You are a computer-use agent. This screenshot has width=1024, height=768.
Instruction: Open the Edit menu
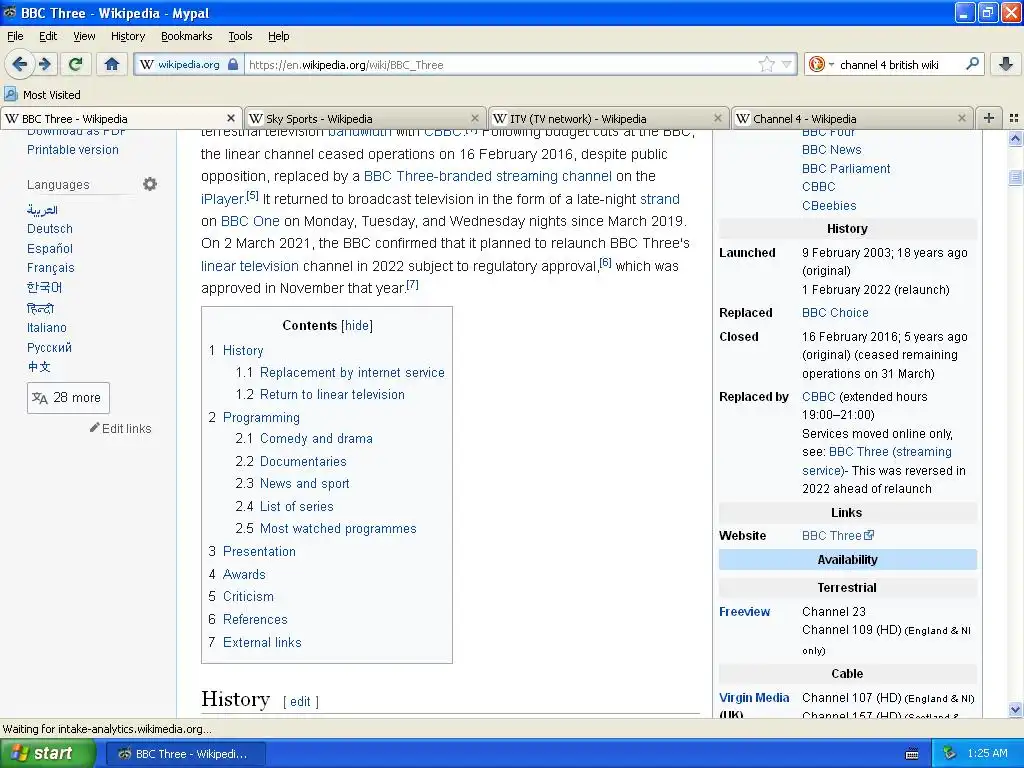[x=48, y=36]
